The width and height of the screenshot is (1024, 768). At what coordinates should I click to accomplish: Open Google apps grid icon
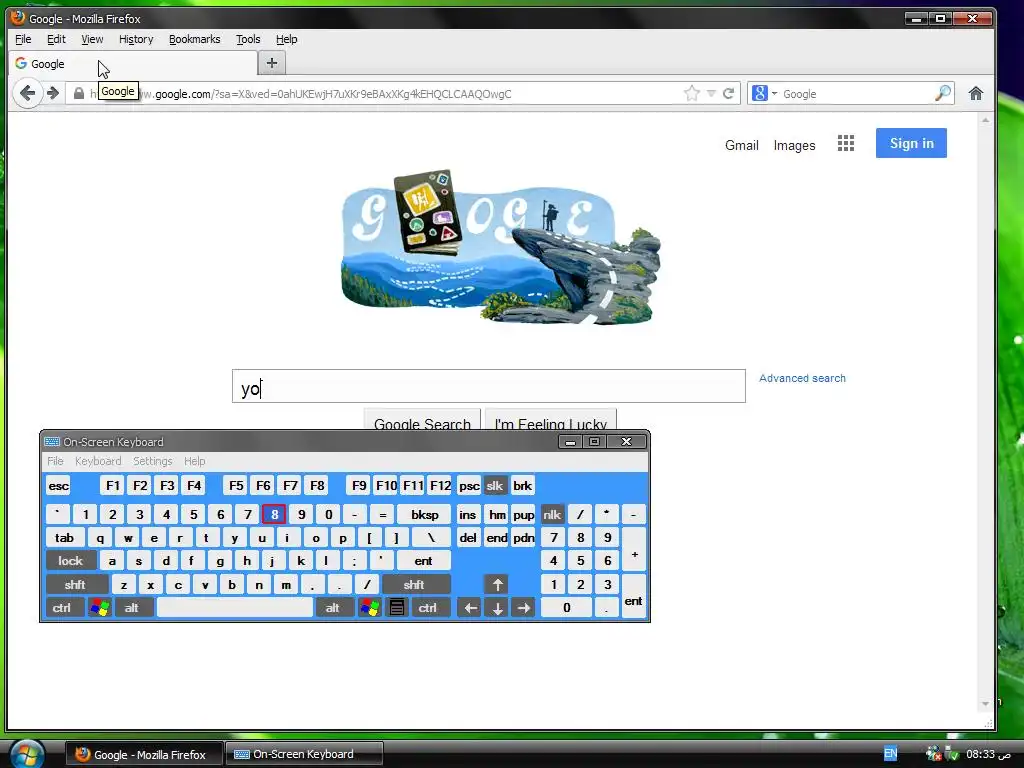pyautogui.click(x=846, y=144)
